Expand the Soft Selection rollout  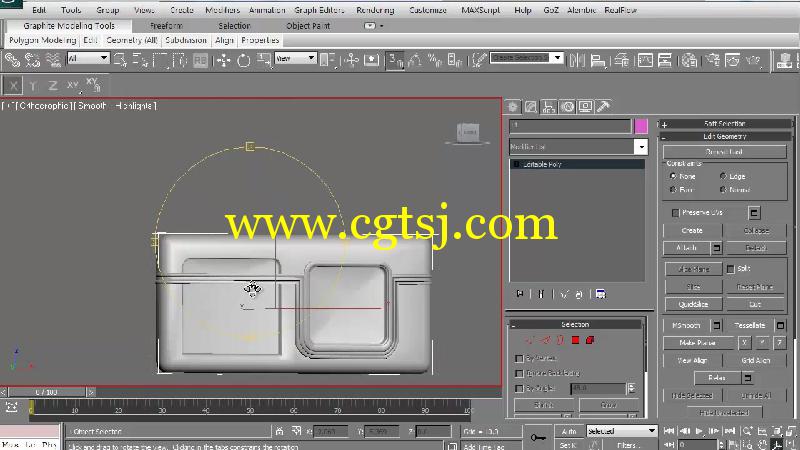[724, 124]
